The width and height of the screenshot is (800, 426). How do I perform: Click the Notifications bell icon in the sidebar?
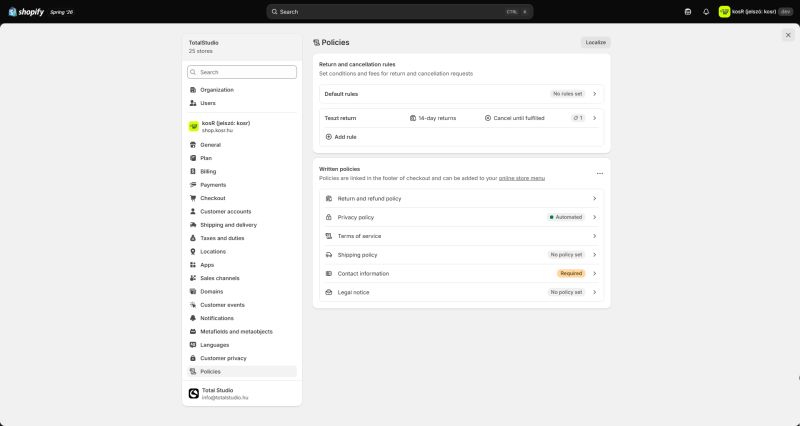pos(193,318)
